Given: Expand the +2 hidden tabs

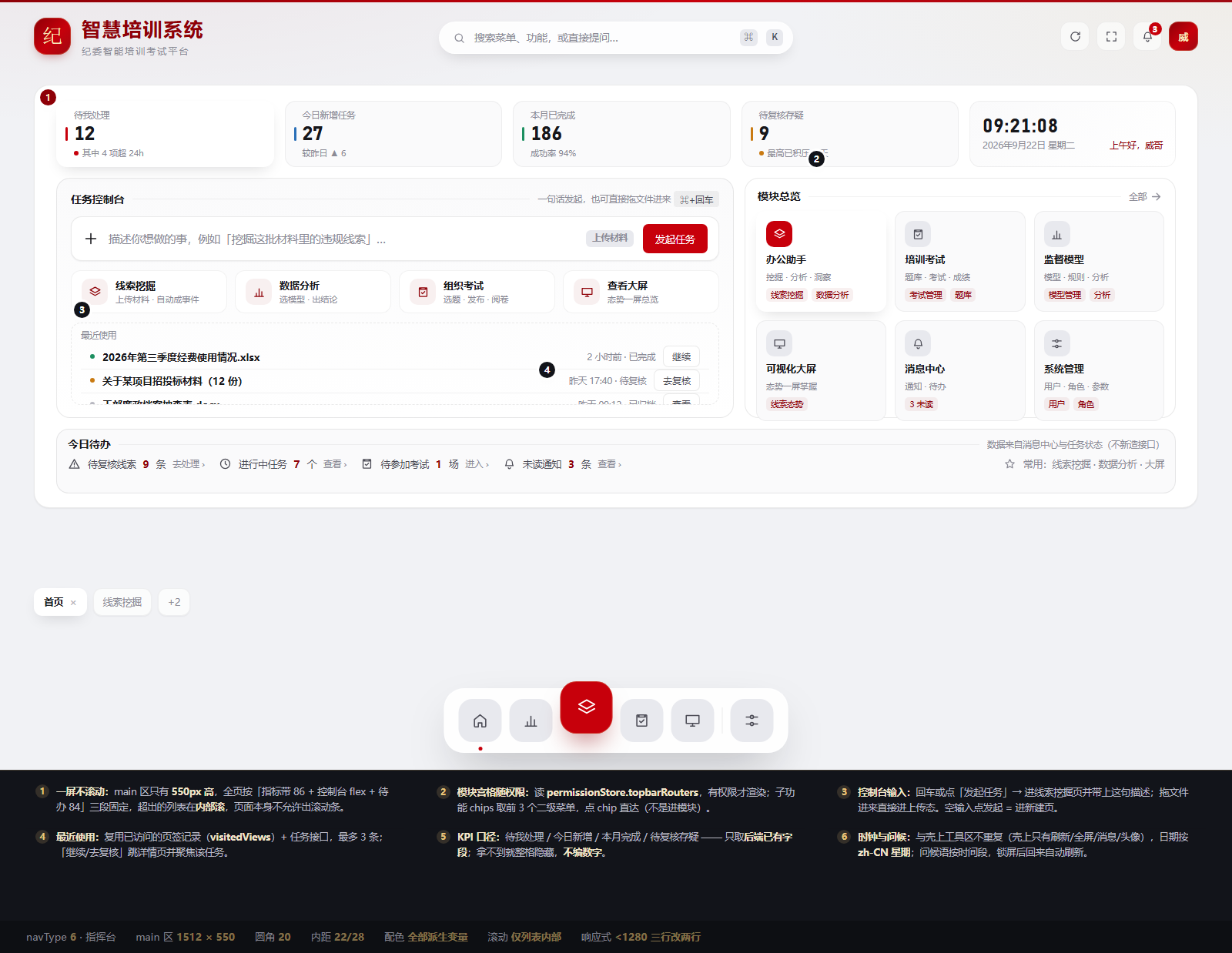Looking at the screenshot, I should [x=174, y=602].
